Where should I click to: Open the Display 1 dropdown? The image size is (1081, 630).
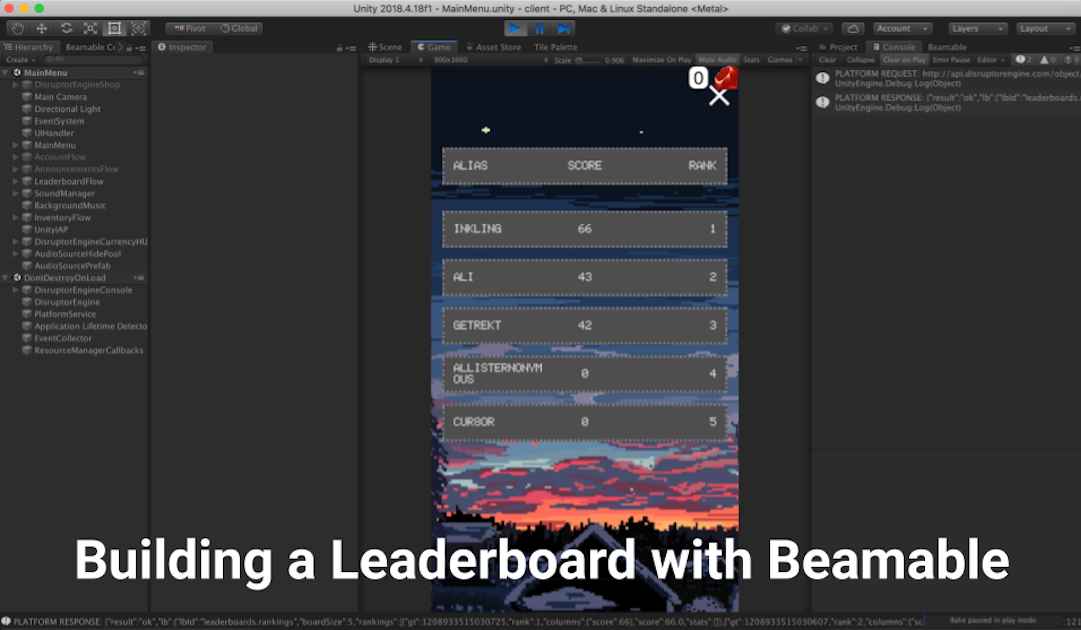click(x=396, y=60)
